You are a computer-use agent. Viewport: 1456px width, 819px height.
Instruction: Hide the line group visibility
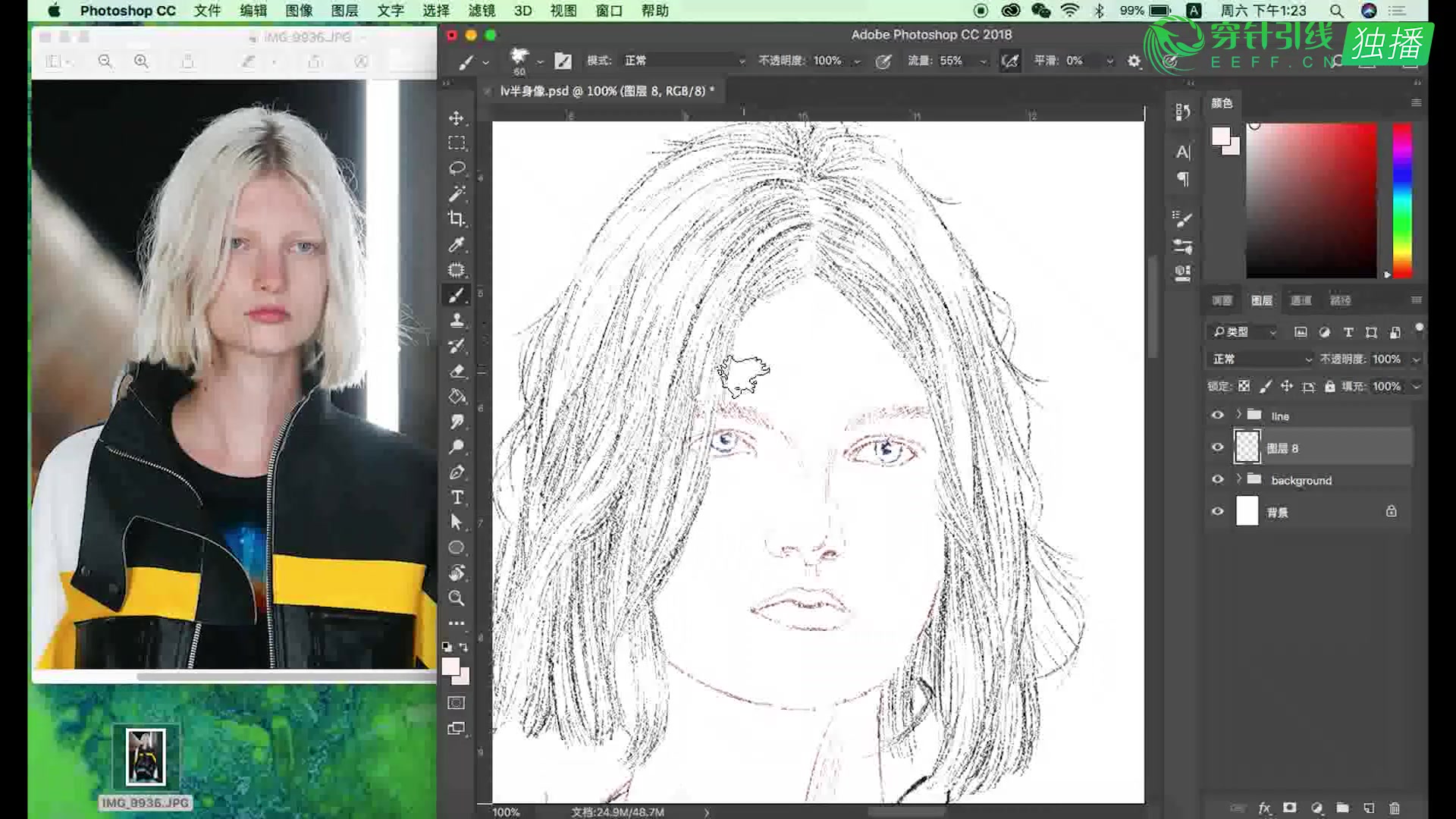(1217, 416)
